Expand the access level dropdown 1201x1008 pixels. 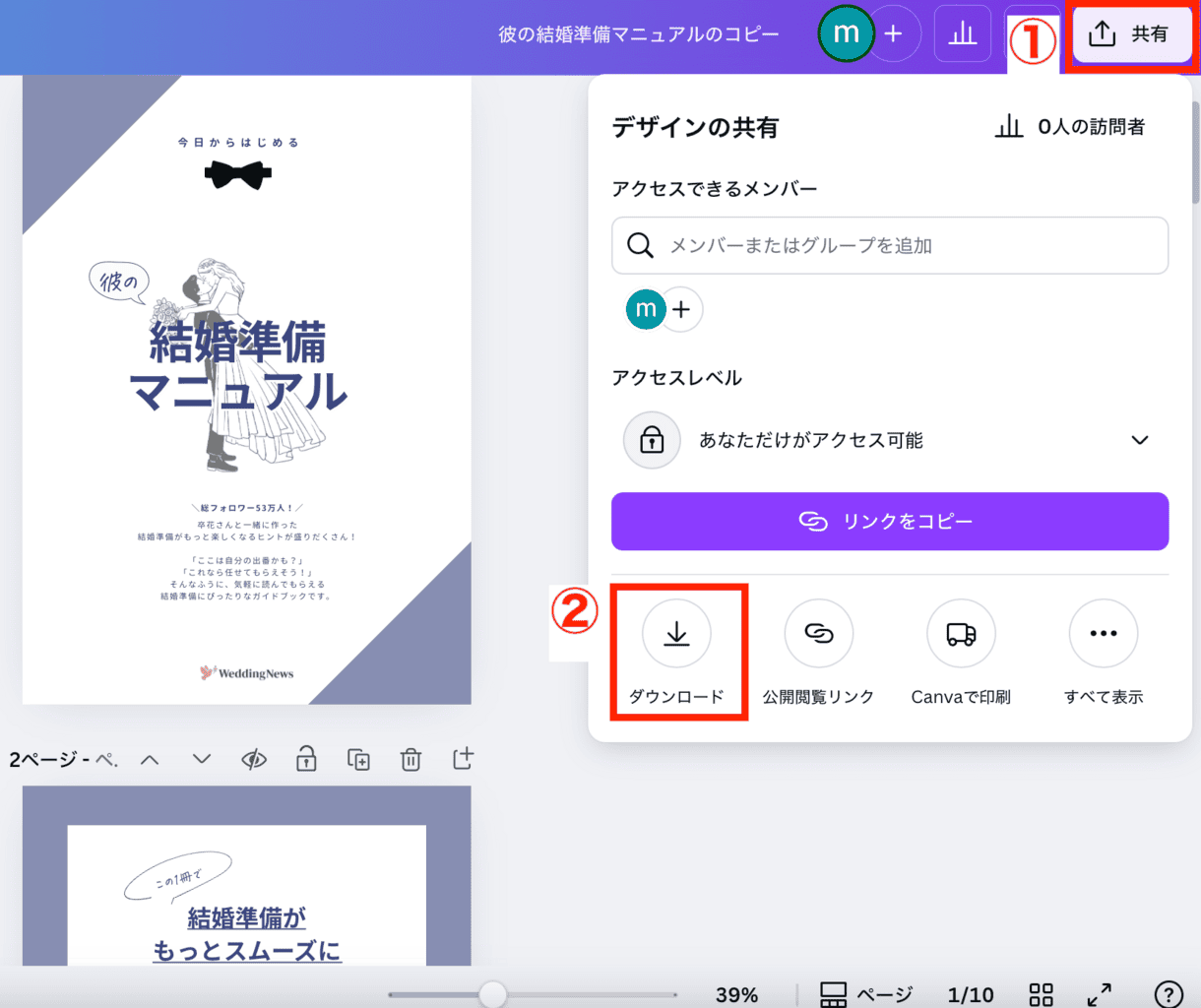click(x=1139, y=440)
